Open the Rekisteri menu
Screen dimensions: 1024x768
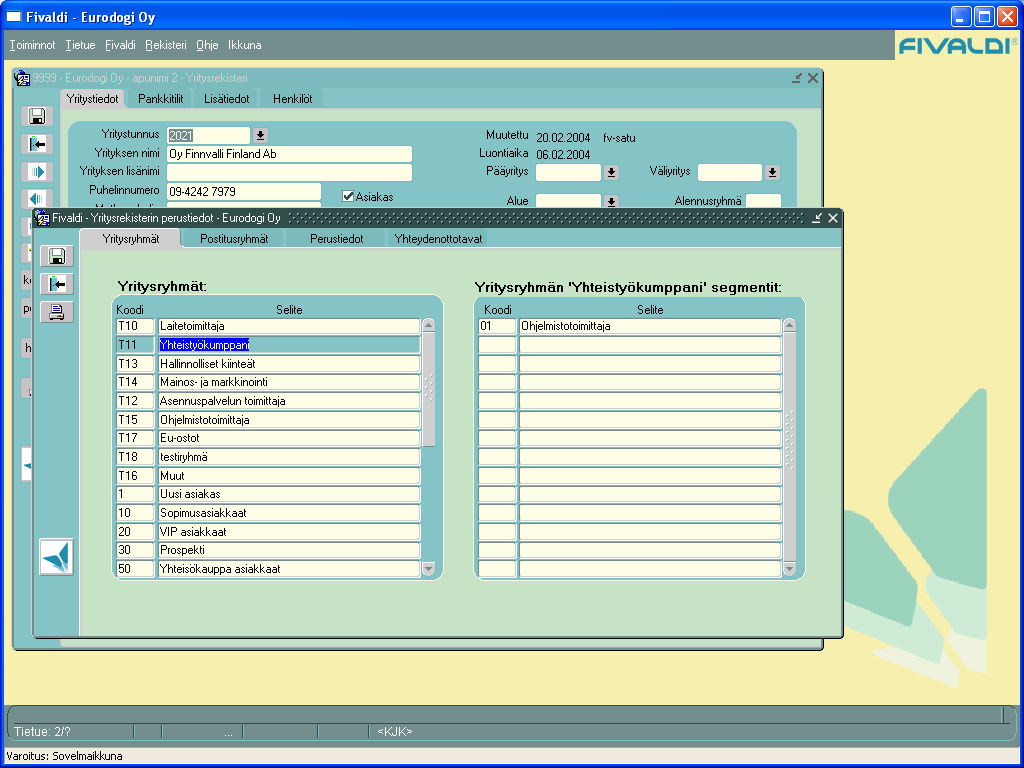pyautogui.click(x=166, y=45)
